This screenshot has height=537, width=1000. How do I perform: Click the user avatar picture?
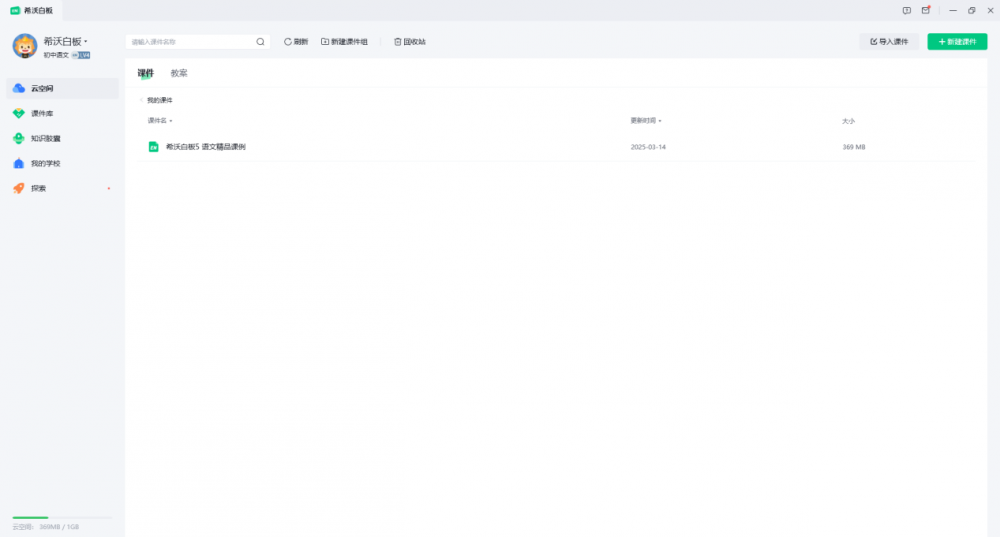tap(25, 46)
